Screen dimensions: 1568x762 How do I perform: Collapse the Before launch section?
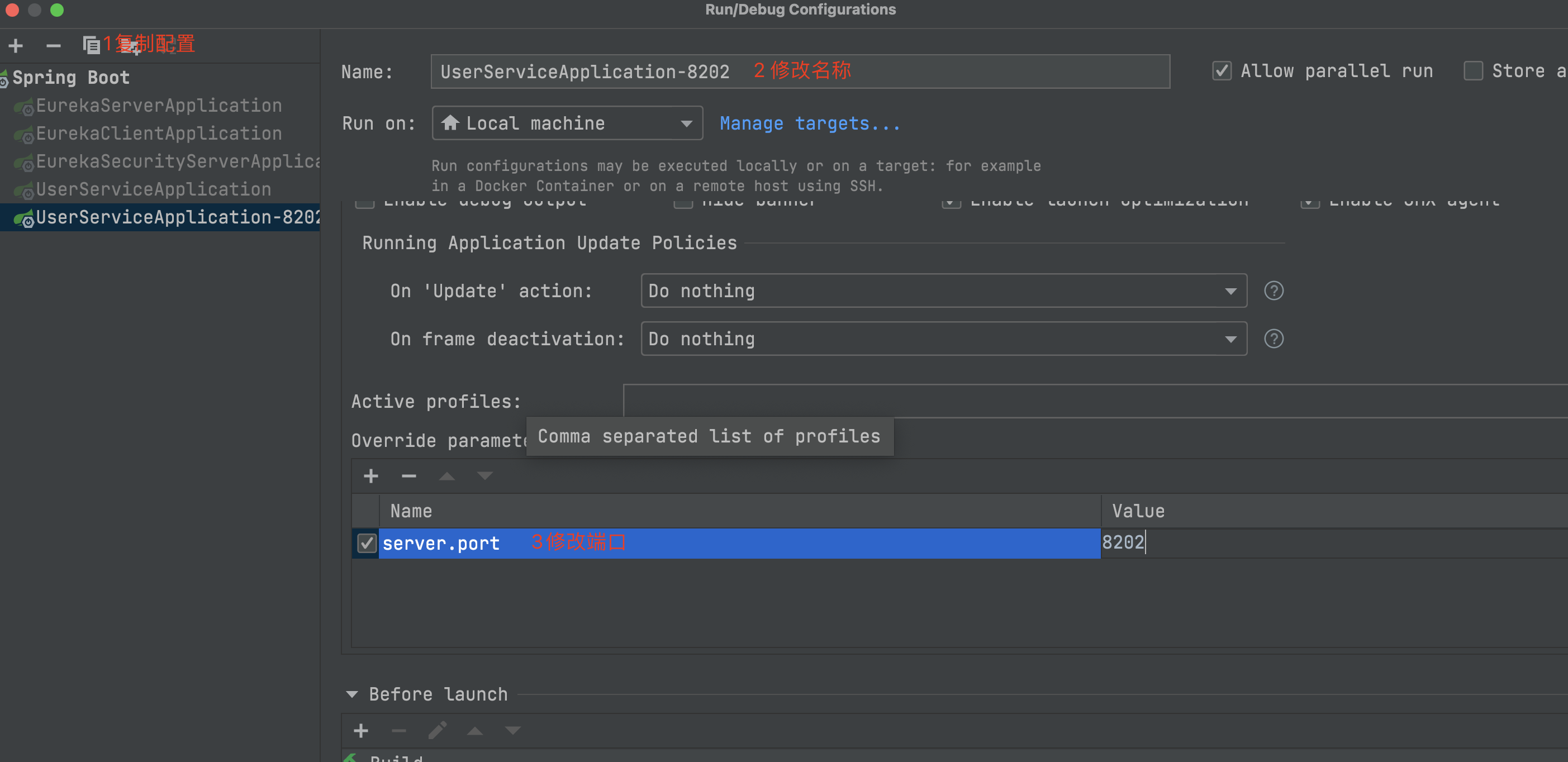[x=352, y=694]
